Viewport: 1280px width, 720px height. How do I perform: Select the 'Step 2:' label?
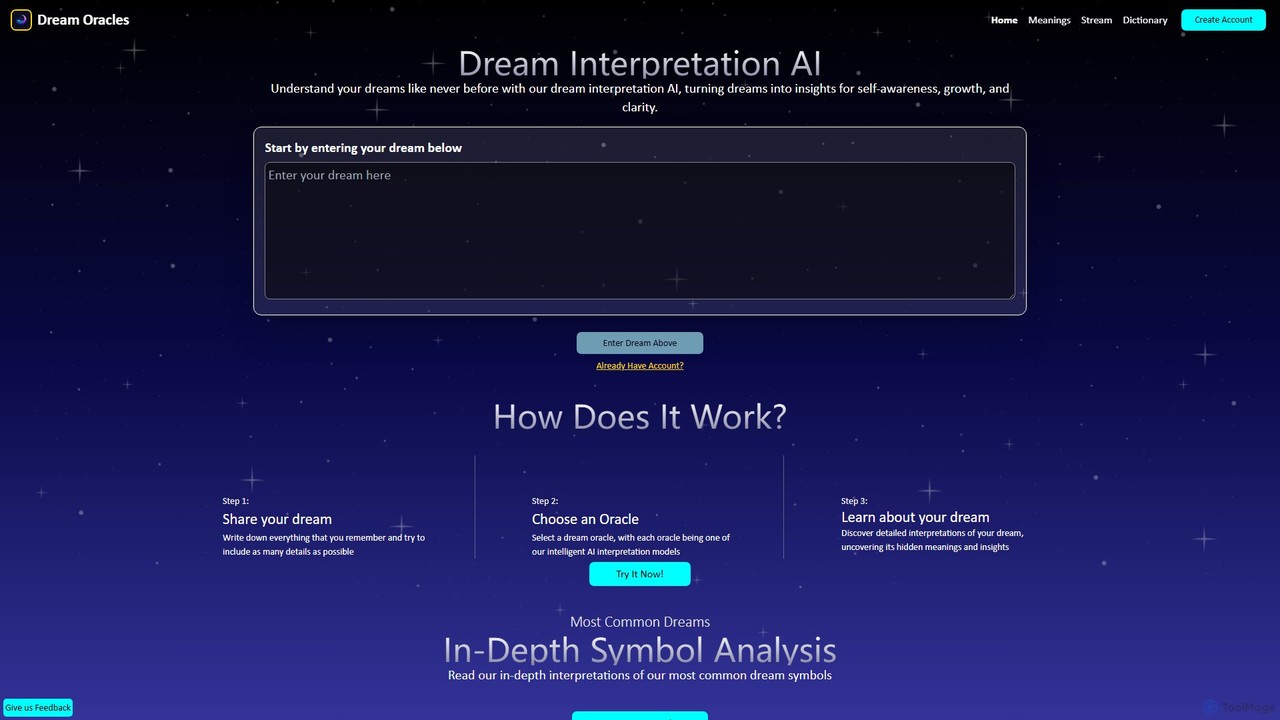[x=545, y=501]
